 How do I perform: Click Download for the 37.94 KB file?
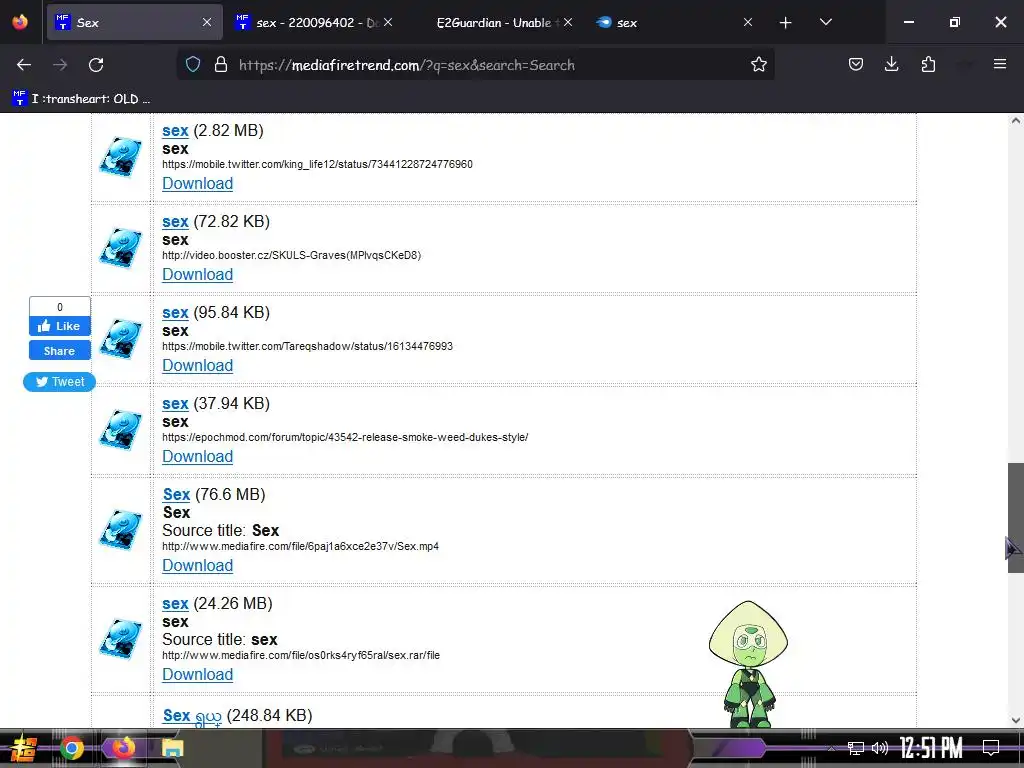[x=197, y=456]
